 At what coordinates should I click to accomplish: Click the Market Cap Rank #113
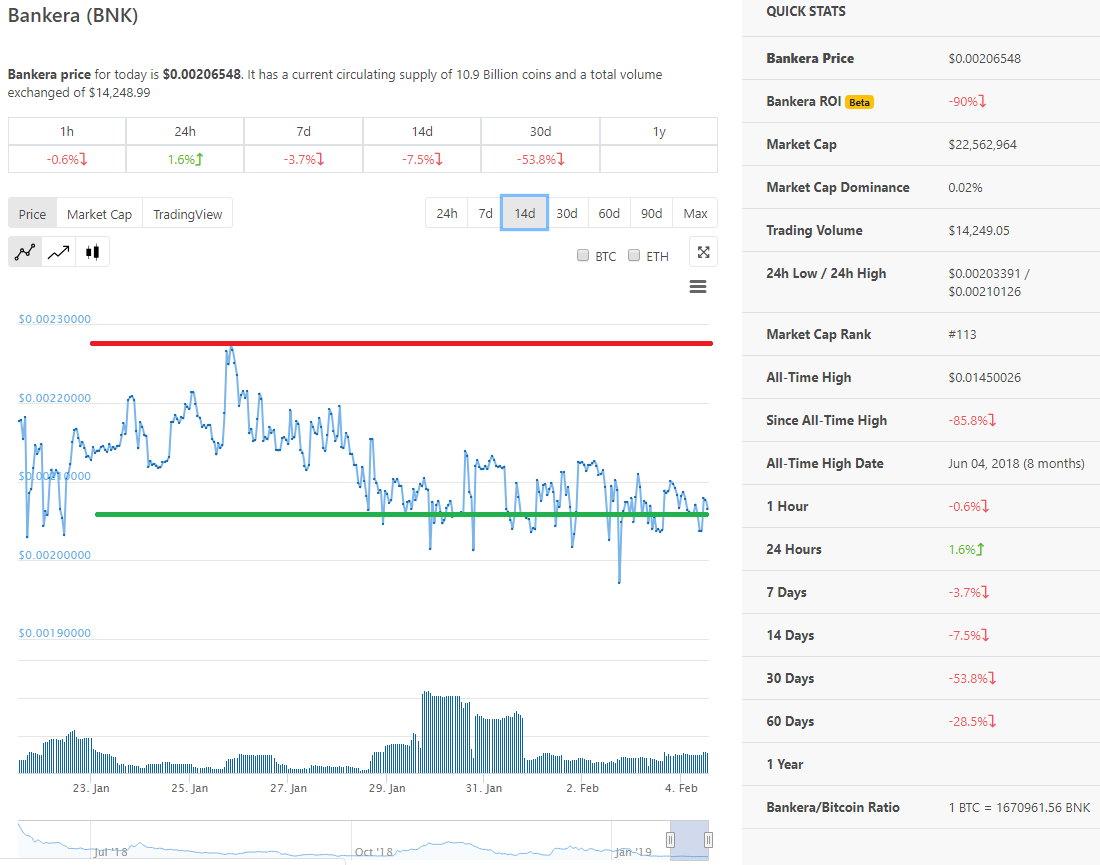[x=962, y=335]
